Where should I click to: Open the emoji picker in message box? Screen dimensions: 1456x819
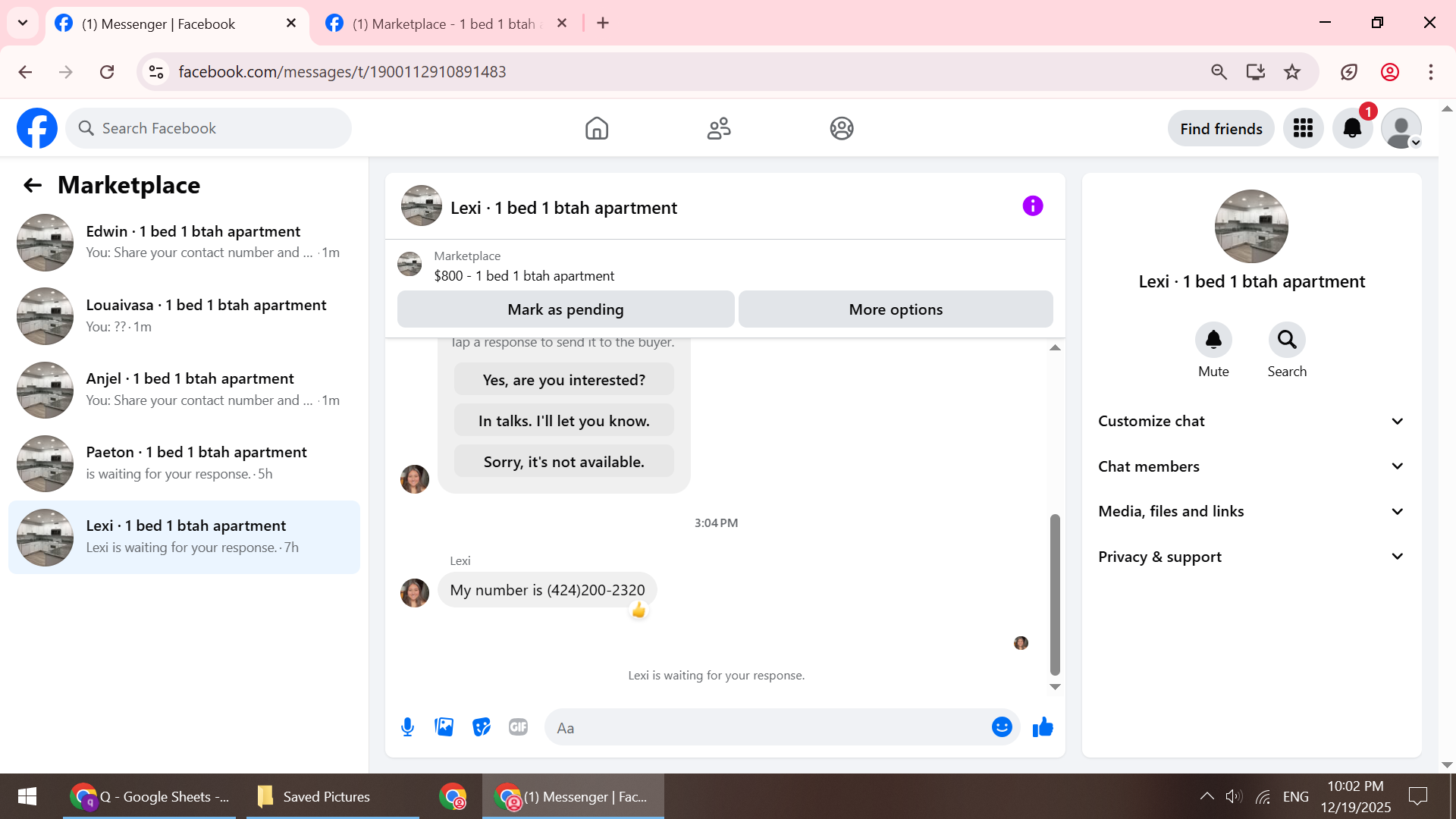(x=1002, y=727)
